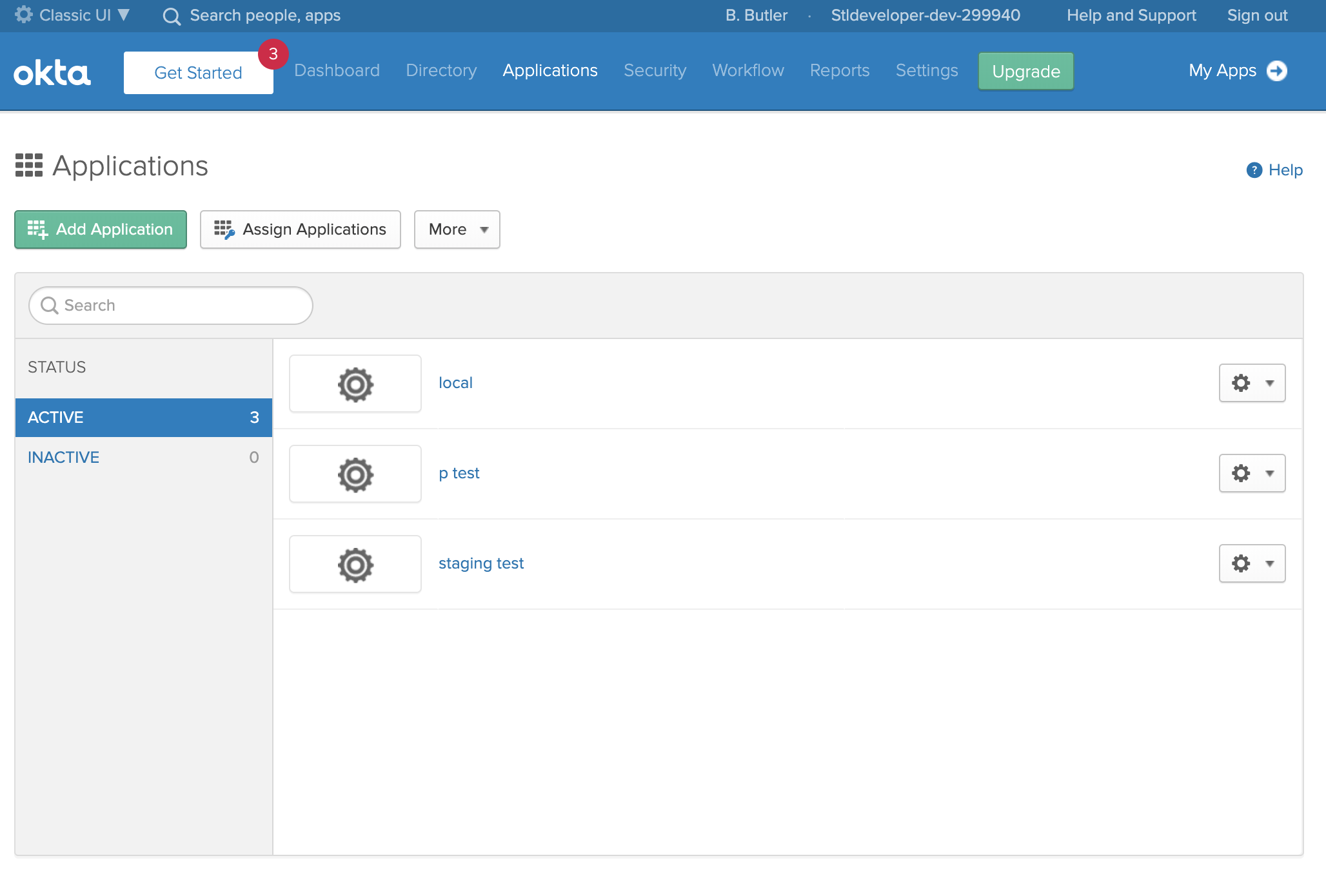
Task: Click the My Apps arrow icon
Action: [x=1277, y=70]
